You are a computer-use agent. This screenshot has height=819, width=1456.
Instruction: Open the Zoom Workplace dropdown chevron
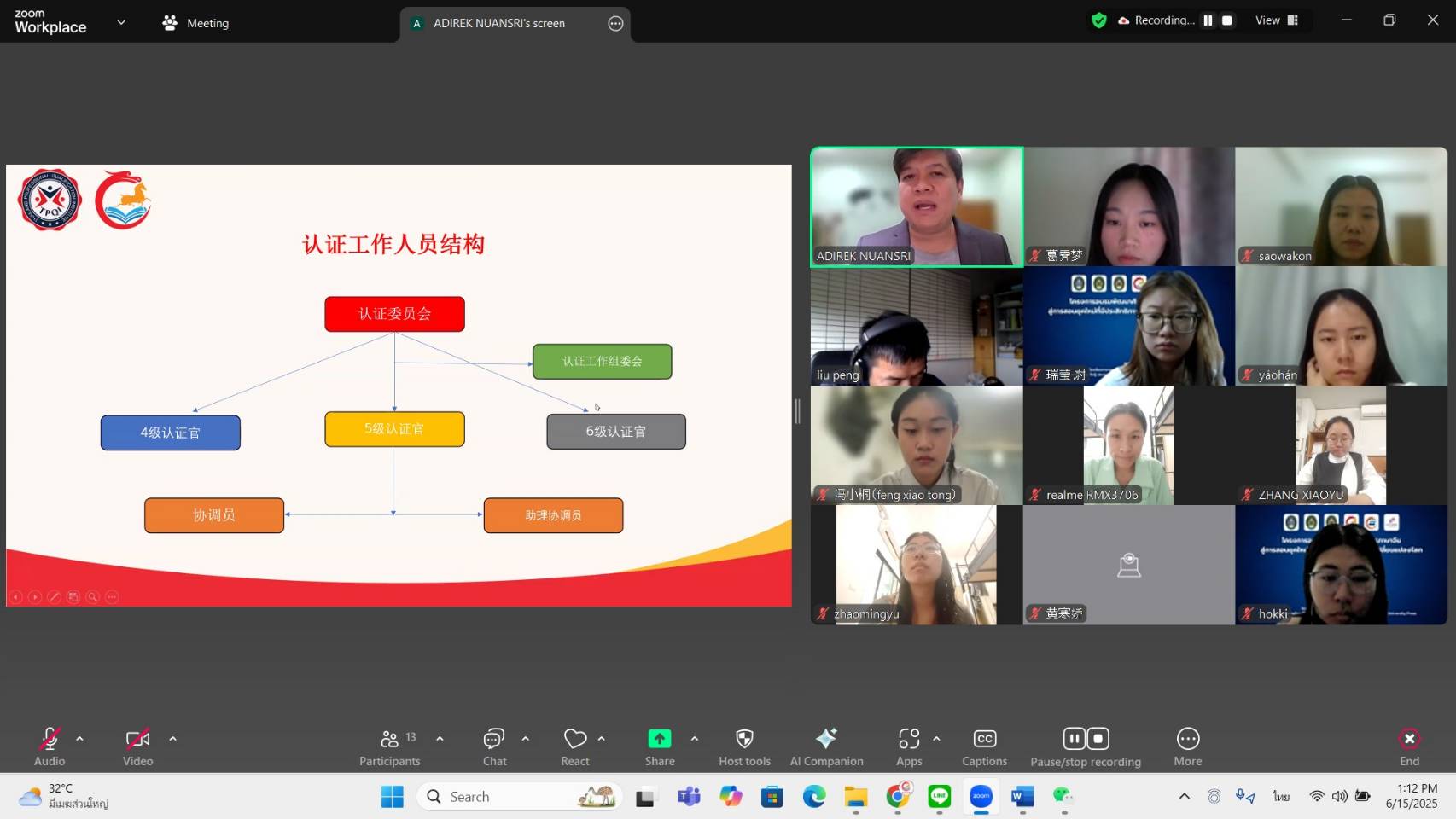(x=121, y=23)
